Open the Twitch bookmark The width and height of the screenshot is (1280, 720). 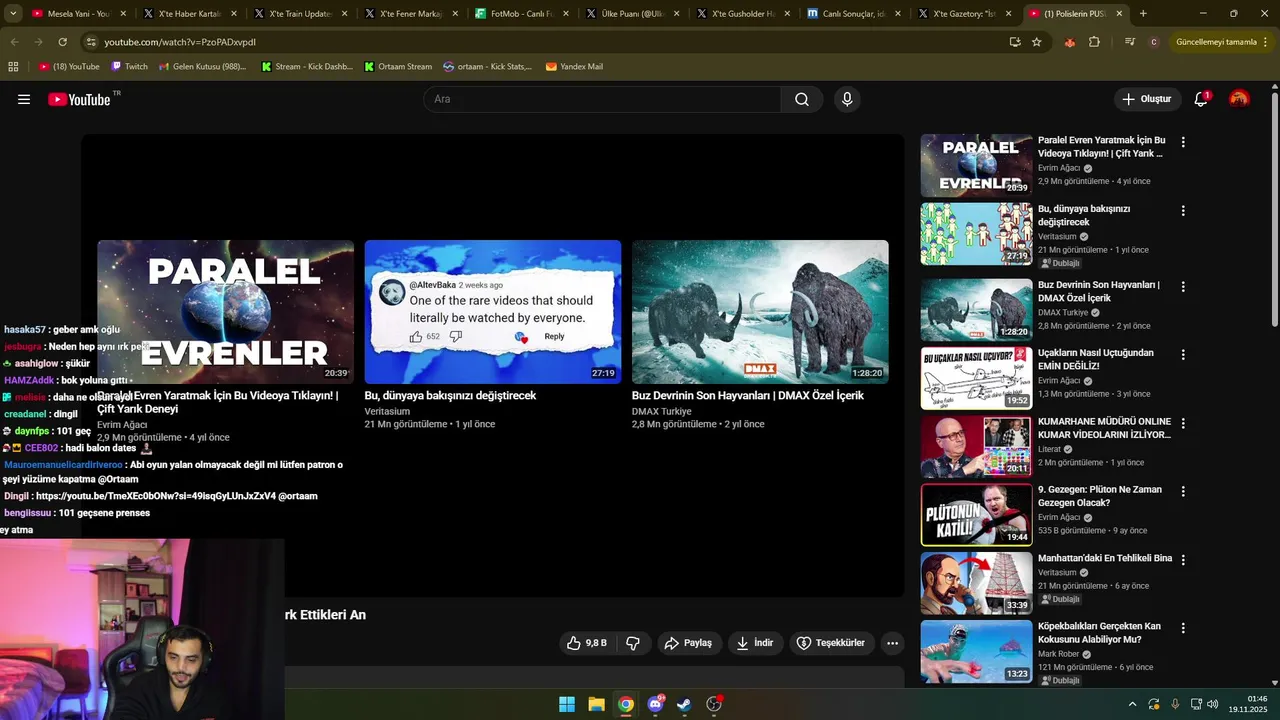(x=129, y=66)
